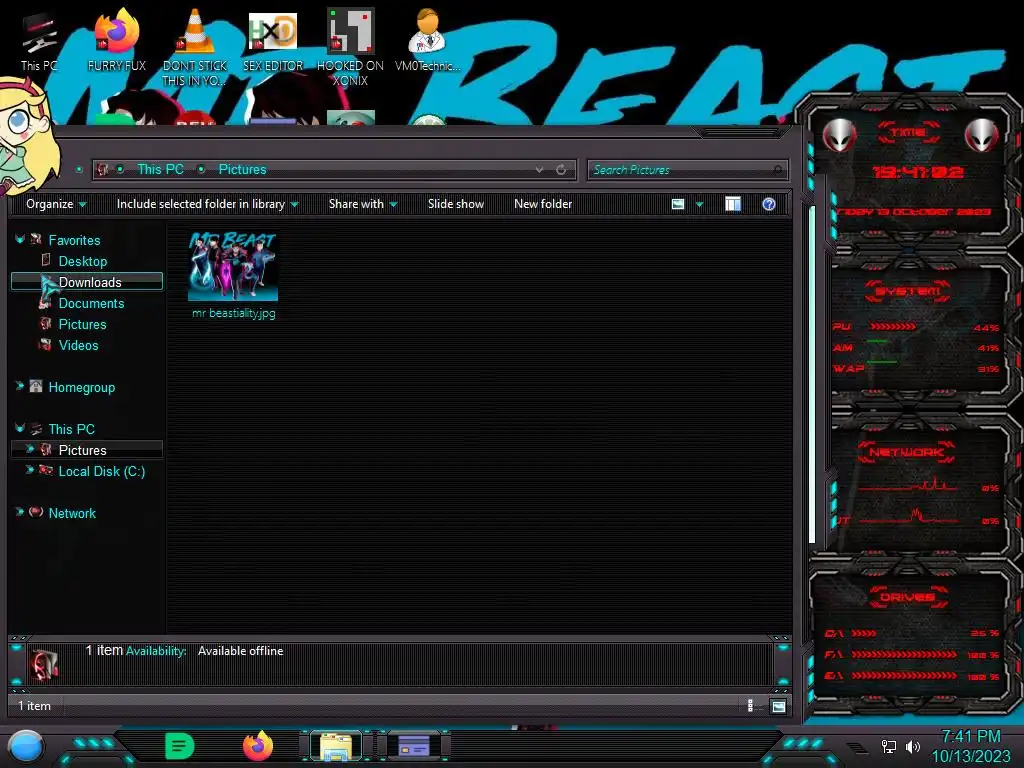This screenshot has height=768, width=1024.
Task: Open Firefox from the taskbar
Action: pyautogui.click(x=258, y=746)
